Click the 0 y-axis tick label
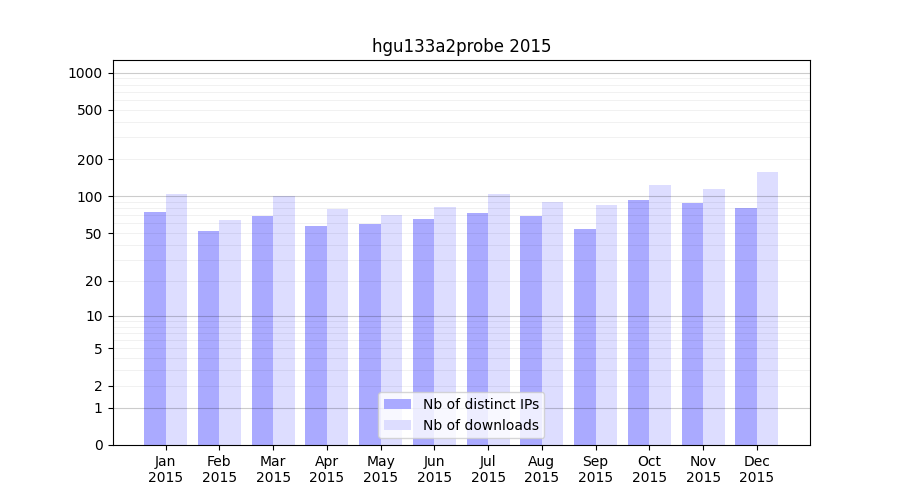The image size is (900, 500). click(98, 445)
